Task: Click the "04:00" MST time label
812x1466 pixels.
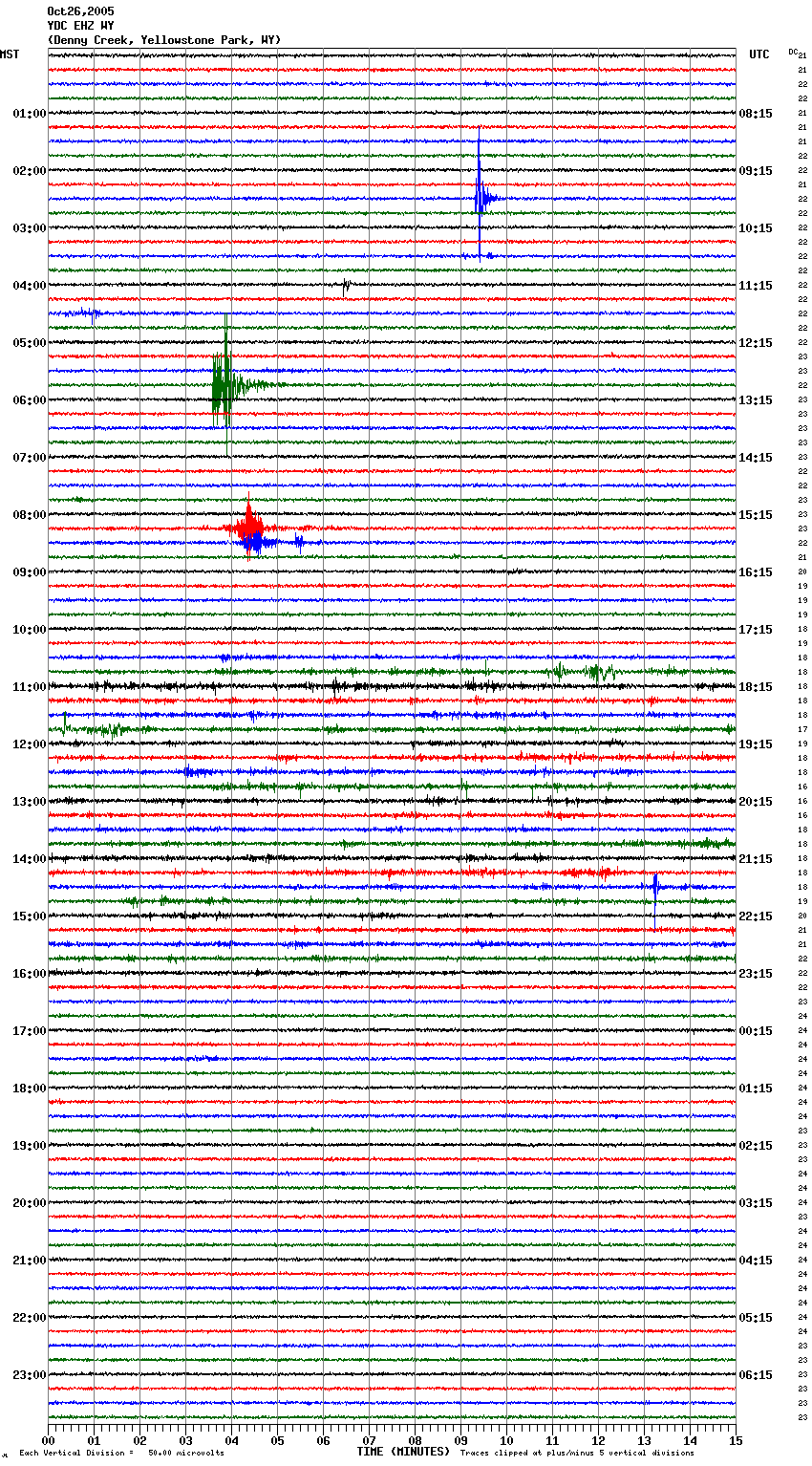Action: (29, 286)
